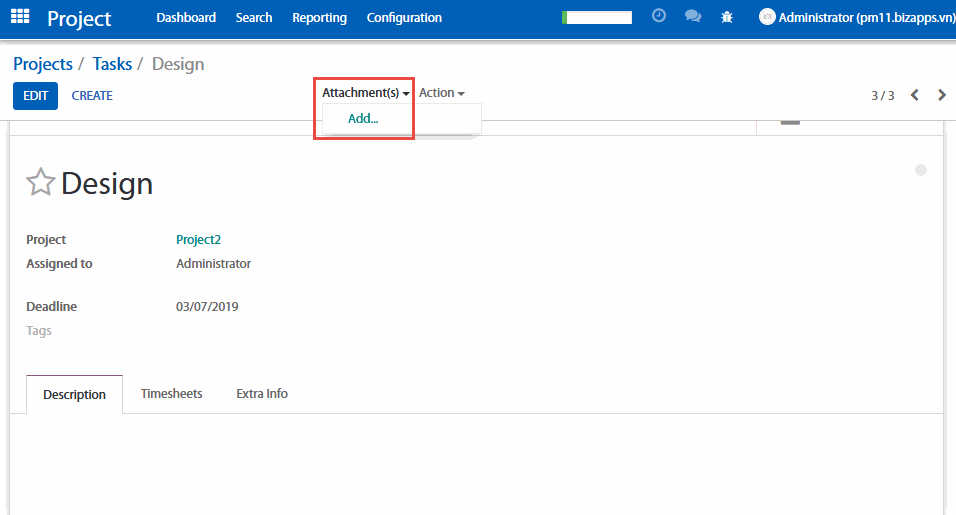Toggle the star priority on Design task
Viewport: 956px width, 515px height.
pos(40,183)
